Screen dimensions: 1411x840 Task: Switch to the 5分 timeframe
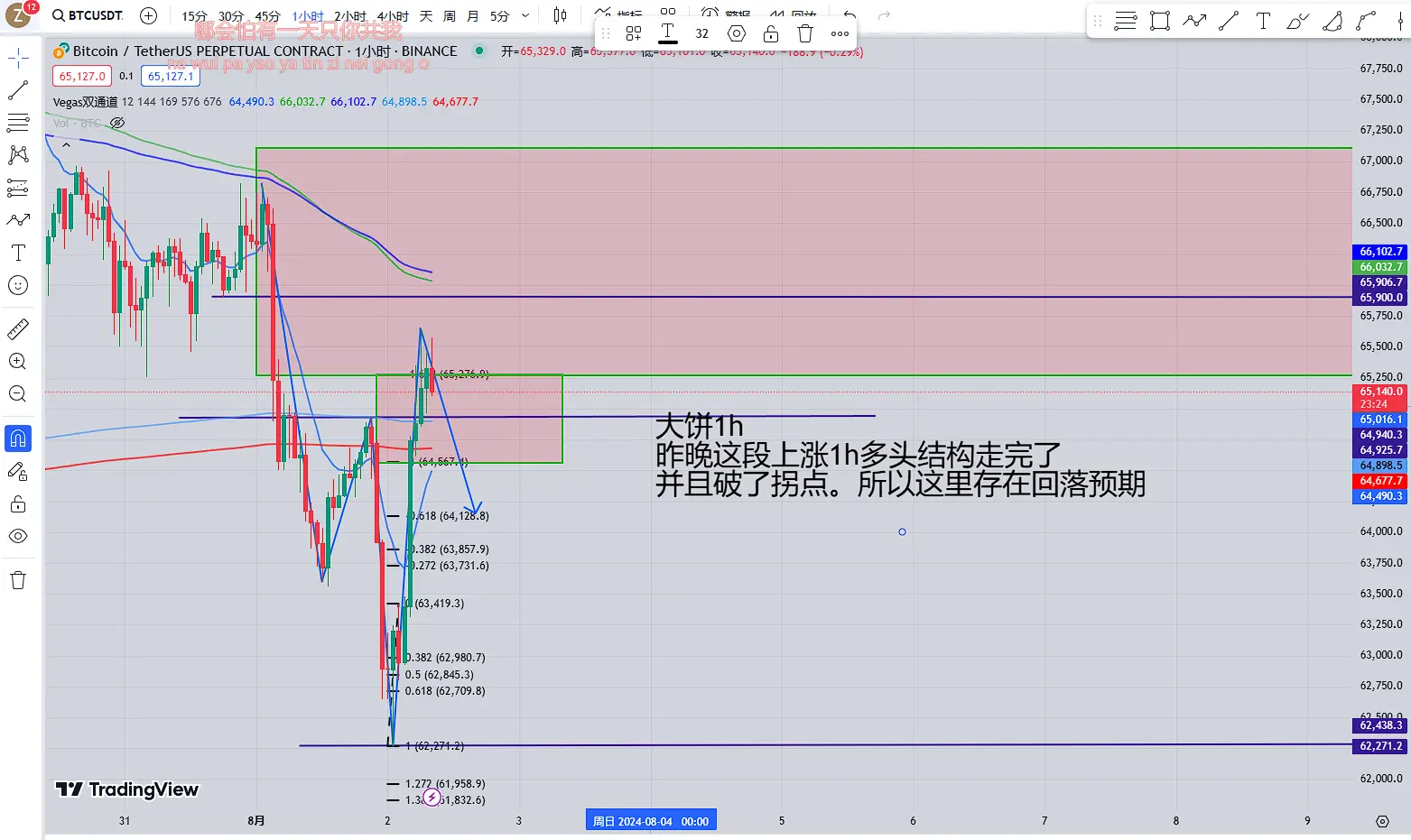pyautogui.click(x=500, y=16)
